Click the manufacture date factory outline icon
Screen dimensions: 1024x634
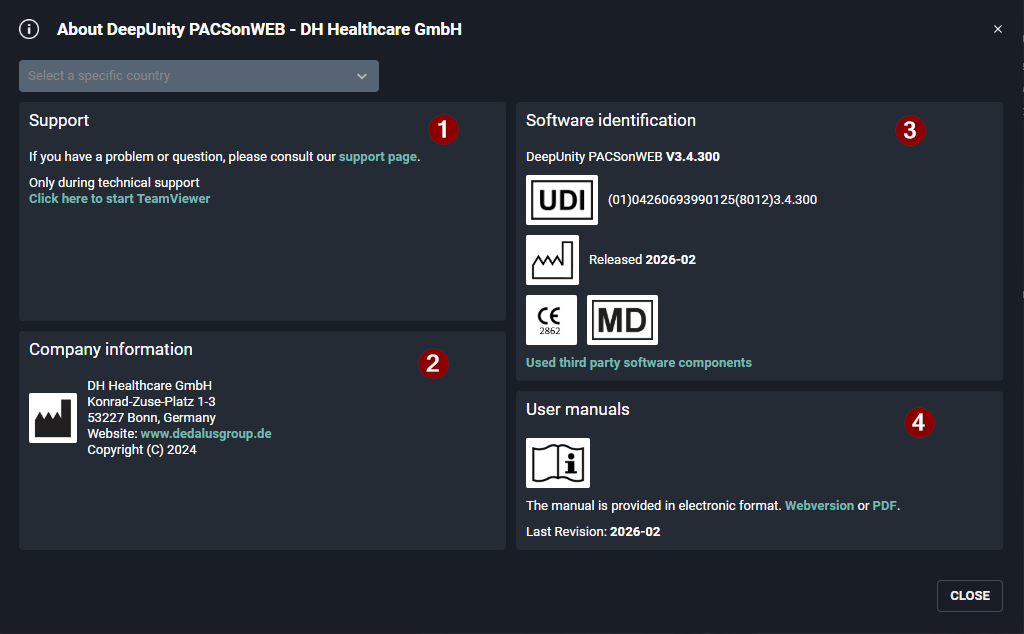(552, 260)
